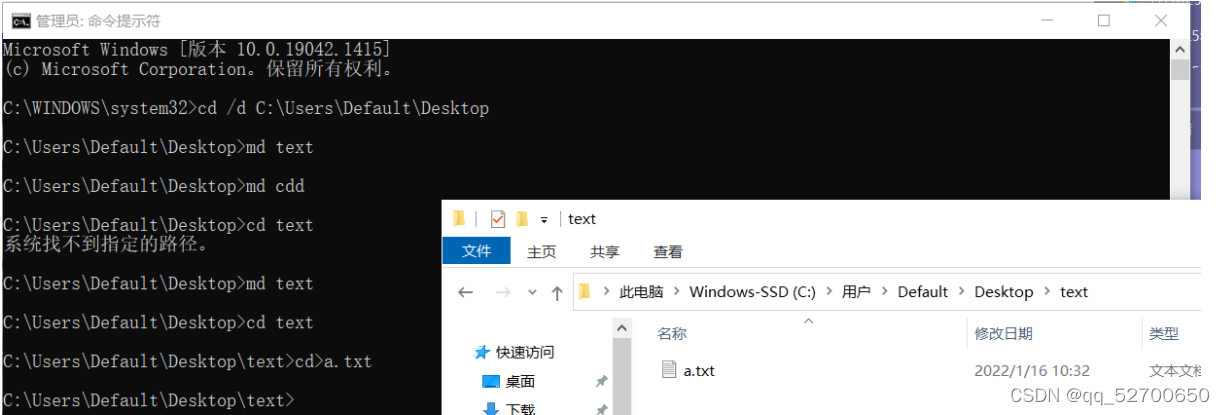Click the 管理员: 命令提示符 title bar

98,21
